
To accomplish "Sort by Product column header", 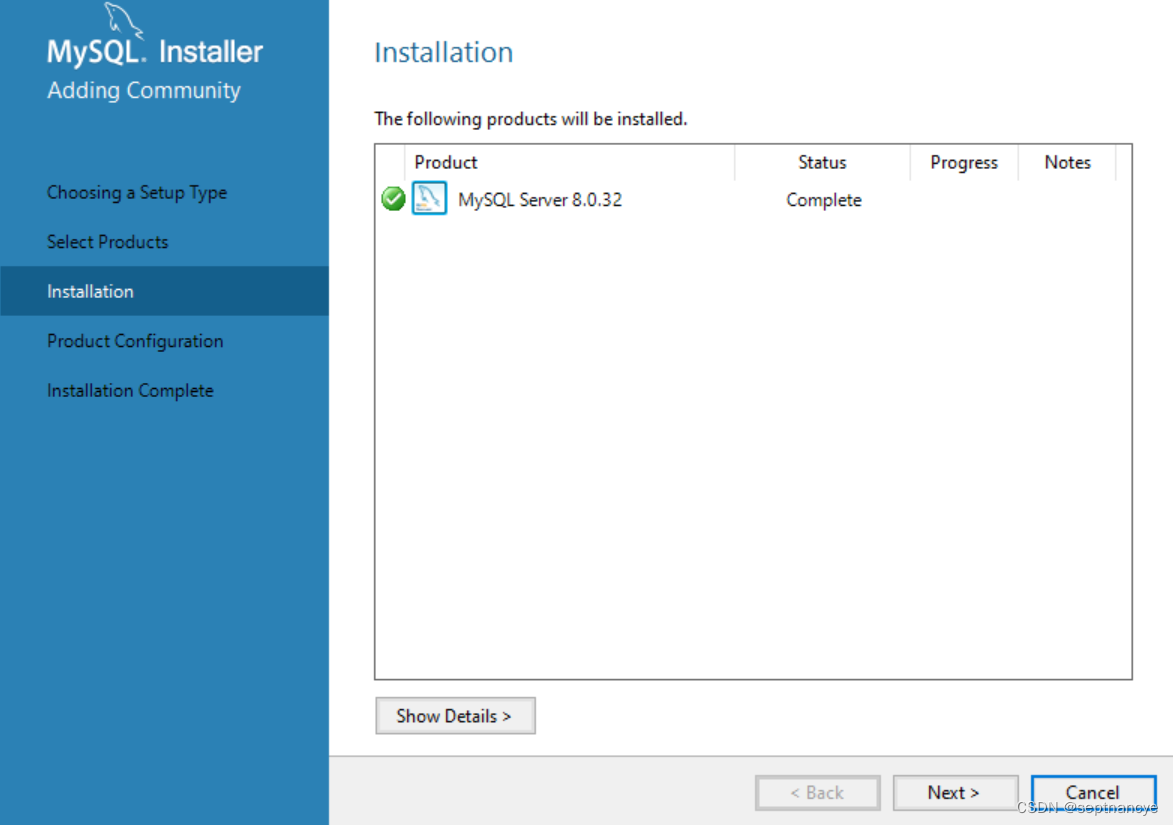I will [569, 162].
